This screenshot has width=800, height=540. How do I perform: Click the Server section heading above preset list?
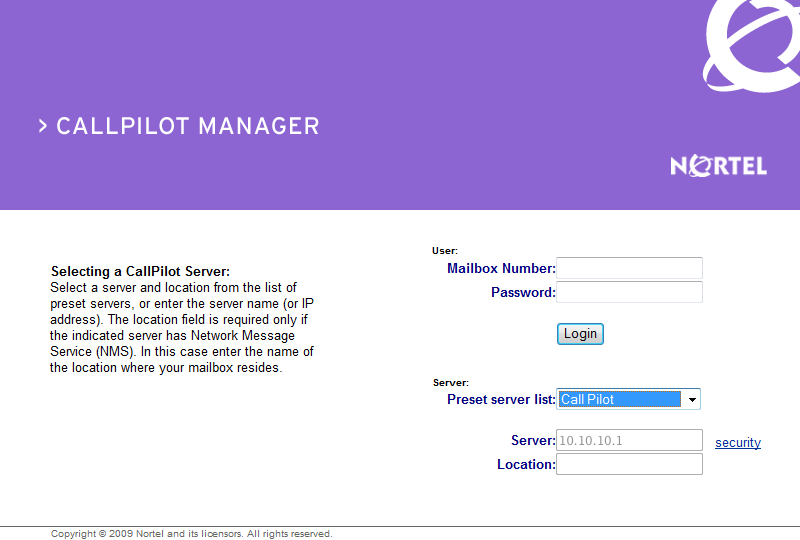pyautogui.click(x=451, y=383)
